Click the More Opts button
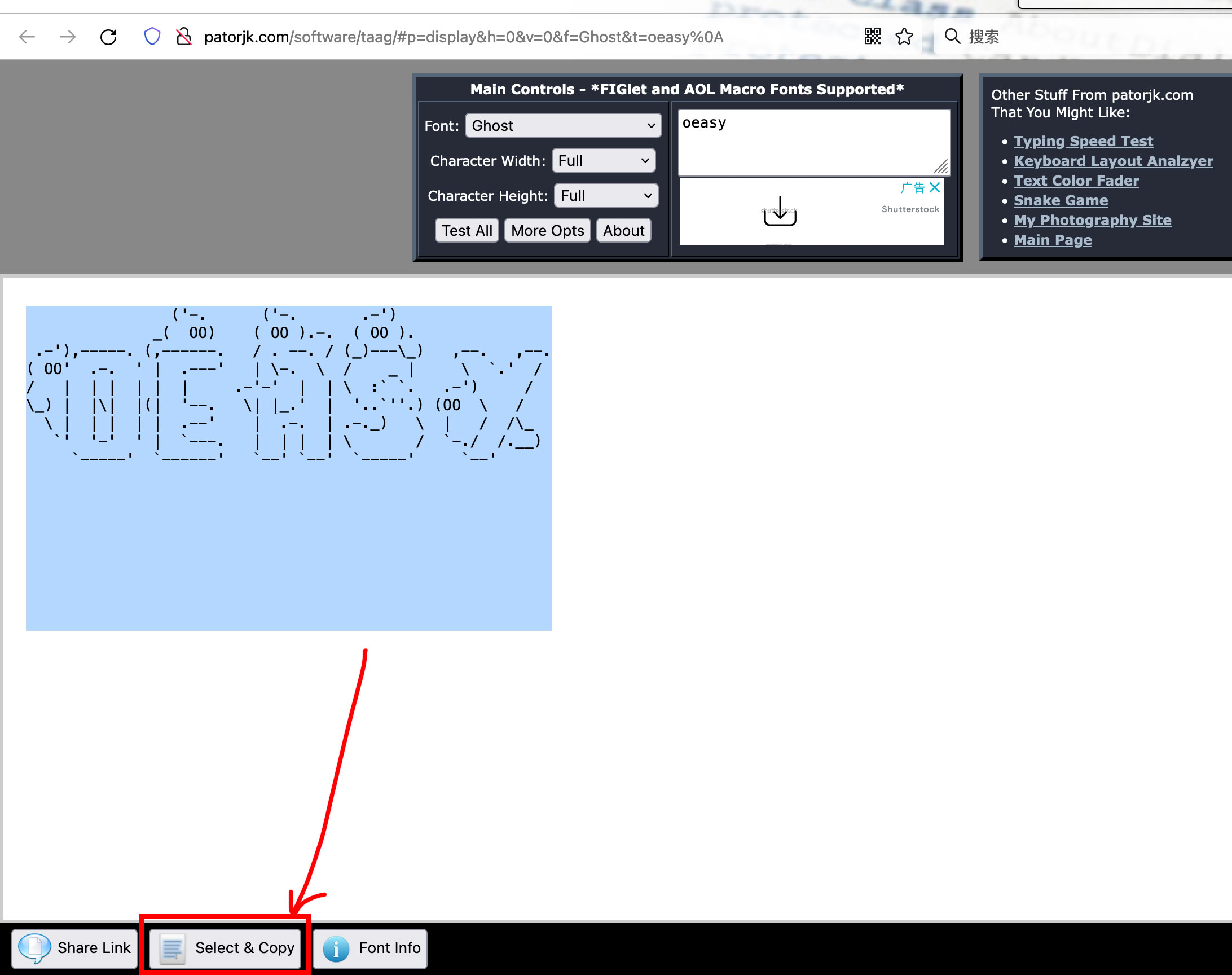The height and width of the screenshot is (975, 1232). pos(547,231)
